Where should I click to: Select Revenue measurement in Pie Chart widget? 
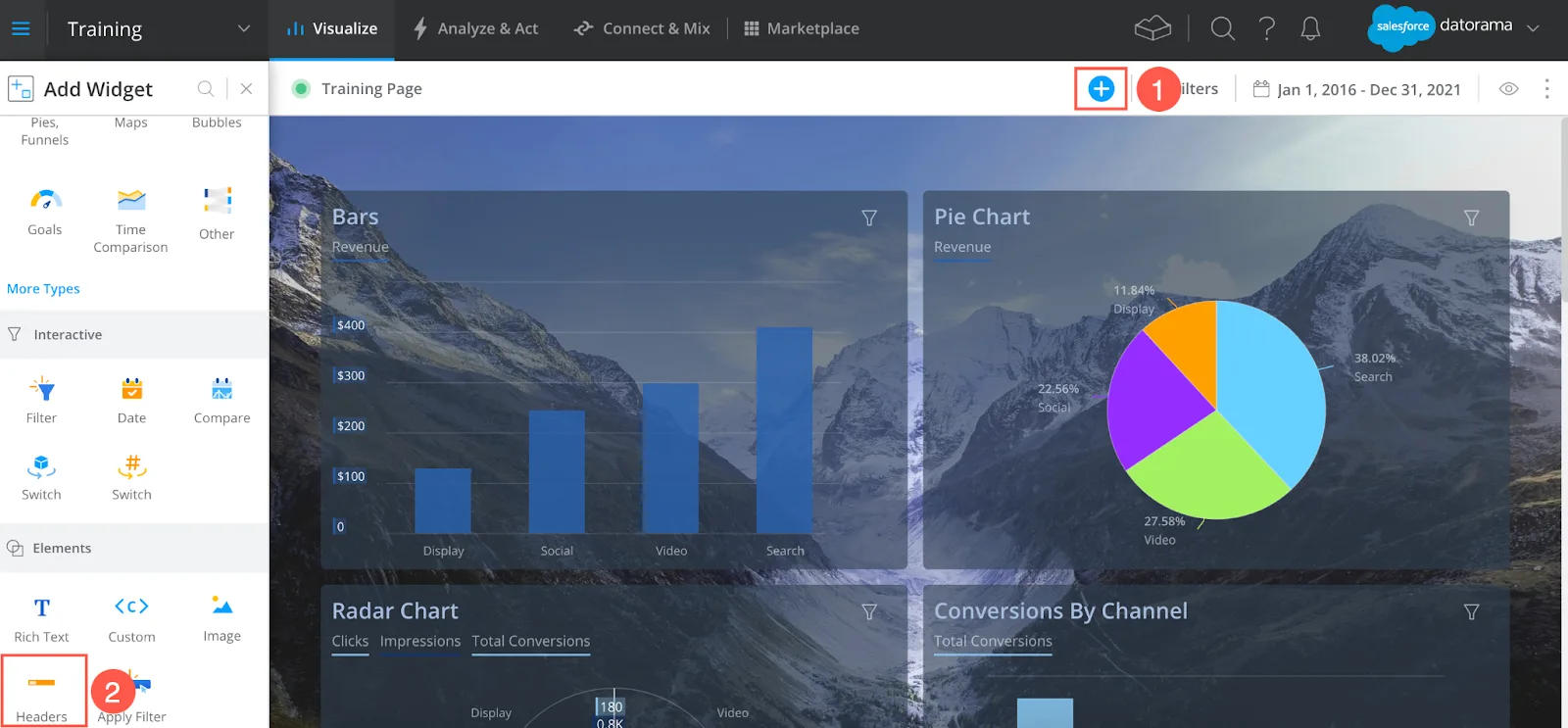coord(962,247)
